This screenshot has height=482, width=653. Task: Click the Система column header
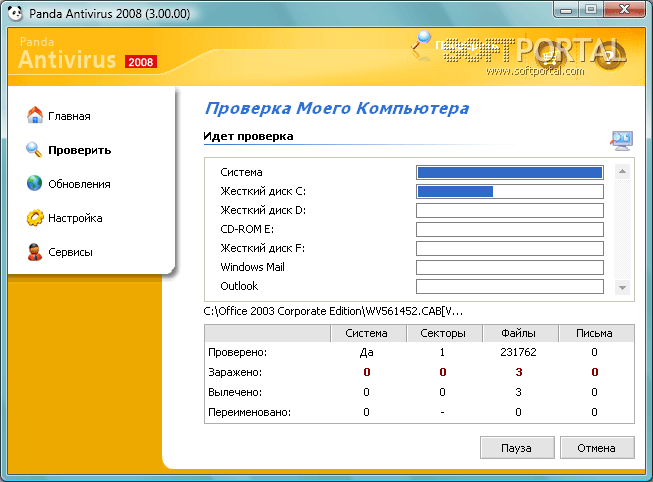368,333
